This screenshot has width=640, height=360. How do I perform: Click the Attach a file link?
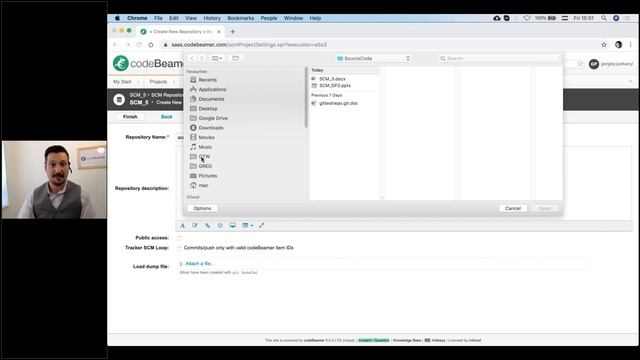coord(200,264)
